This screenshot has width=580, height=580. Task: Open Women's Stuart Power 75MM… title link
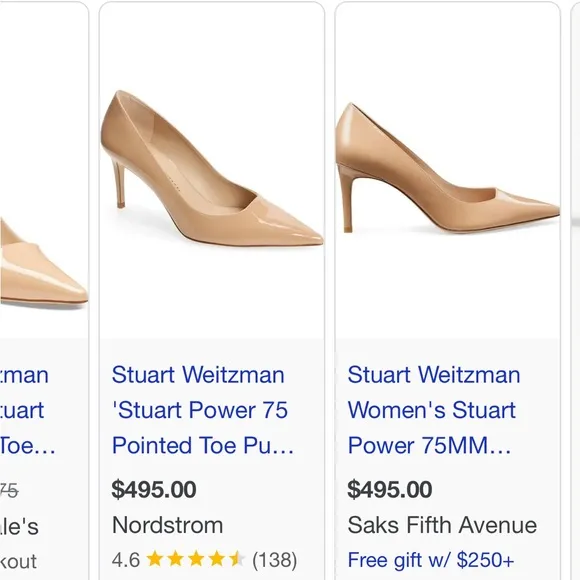434,410
